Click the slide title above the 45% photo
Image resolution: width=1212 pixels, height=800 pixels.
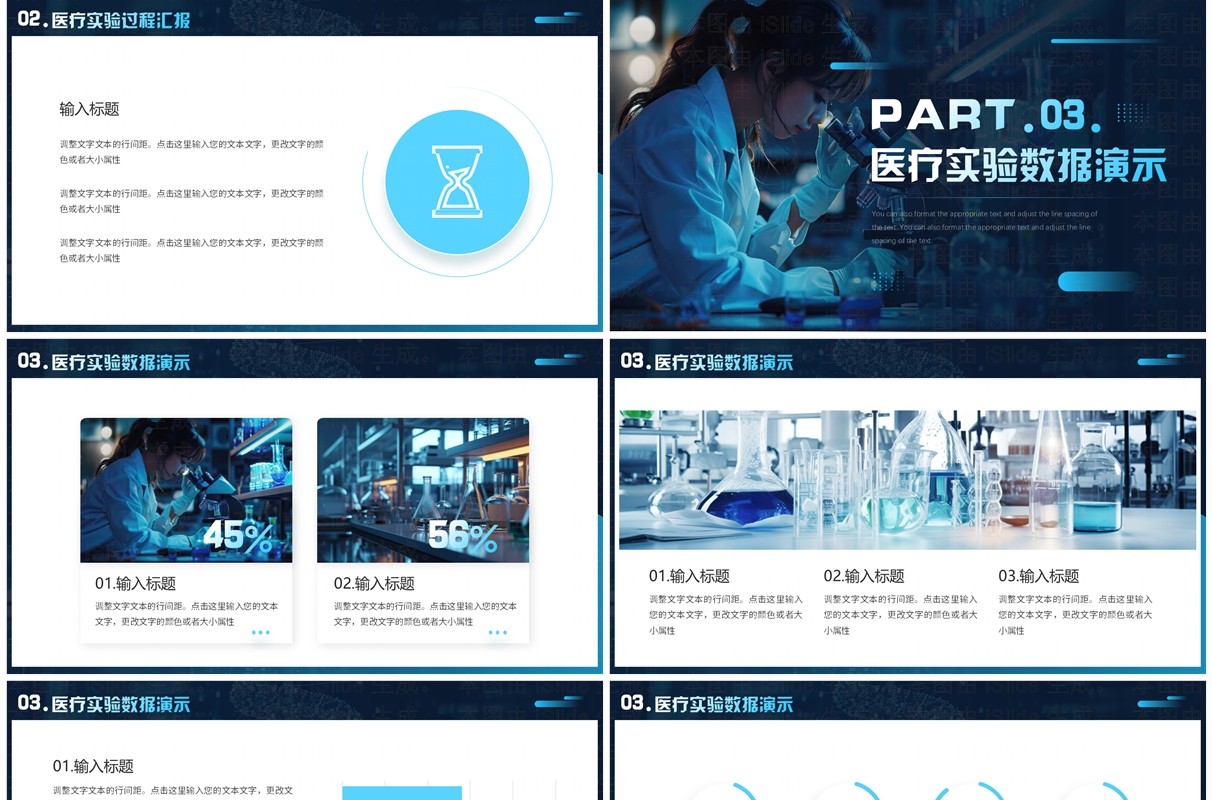(104, 361)
